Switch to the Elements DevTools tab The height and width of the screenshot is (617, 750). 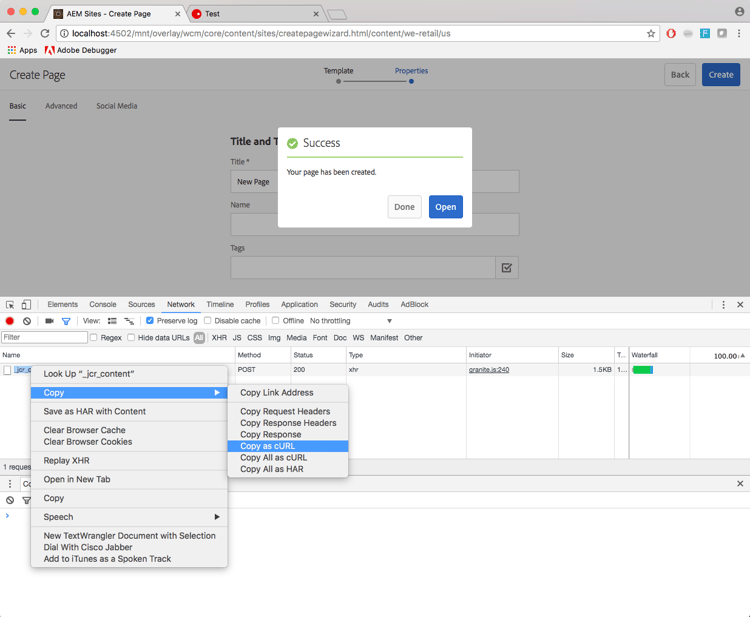[x=63, y=305]
